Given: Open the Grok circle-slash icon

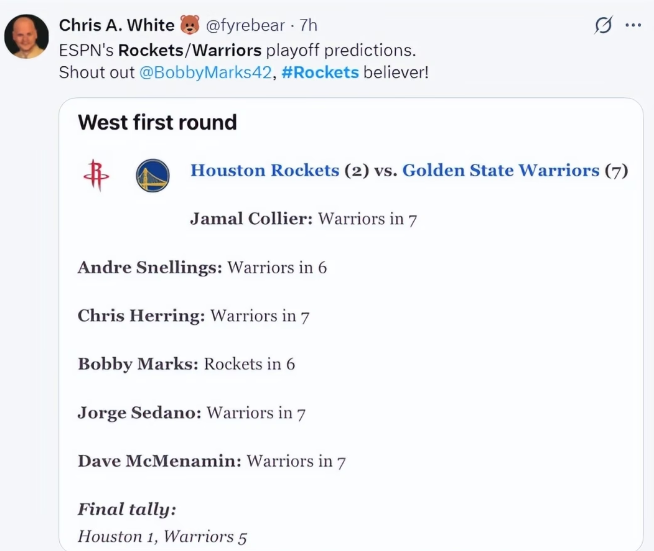Looking at the screenshot, I should point(603,25).
